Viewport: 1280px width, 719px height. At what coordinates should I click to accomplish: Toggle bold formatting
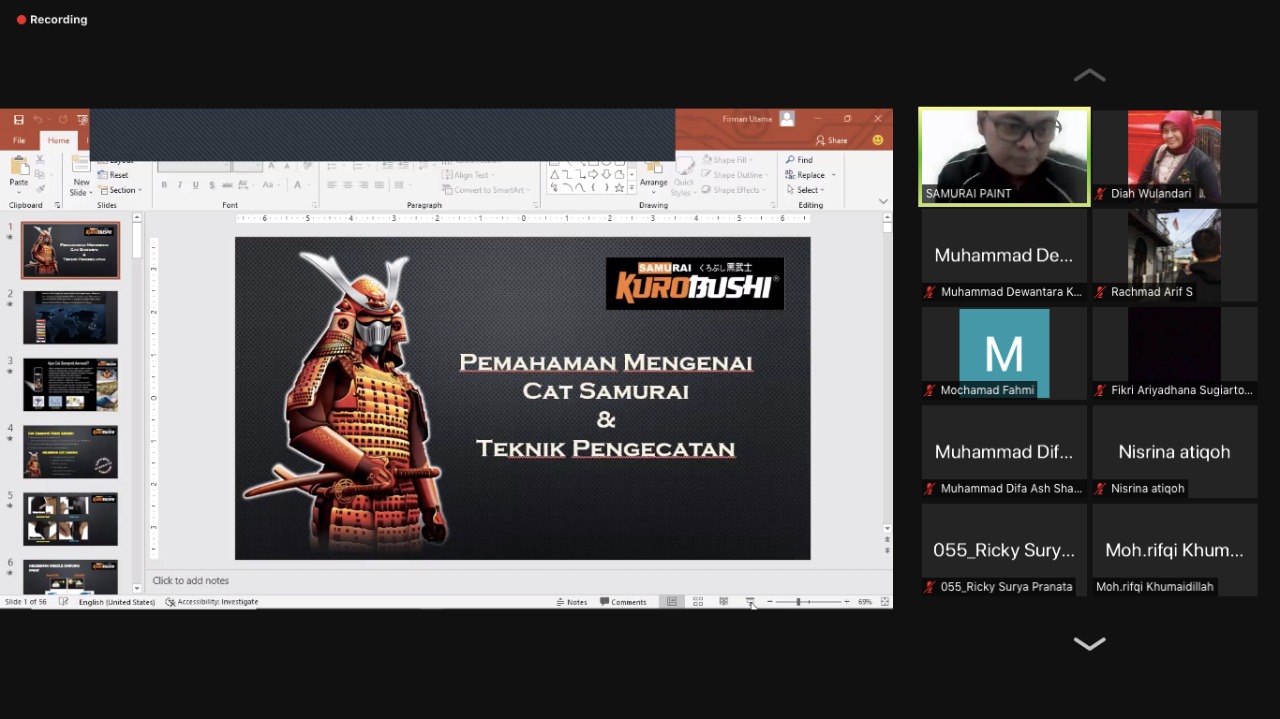pos(164,185)
